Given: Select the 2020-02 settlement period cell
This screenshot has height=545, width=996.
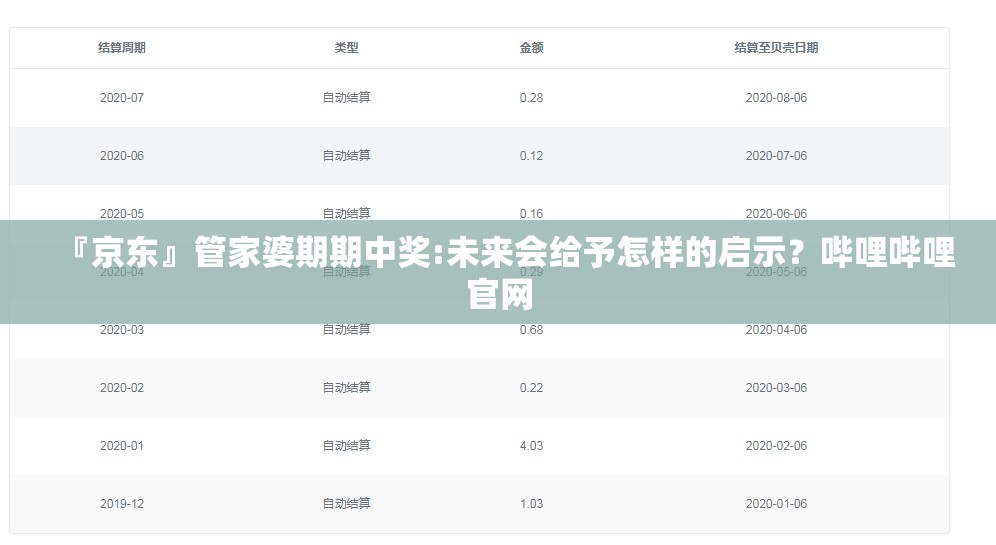Looking at the screenshot, I should point(122,387).
